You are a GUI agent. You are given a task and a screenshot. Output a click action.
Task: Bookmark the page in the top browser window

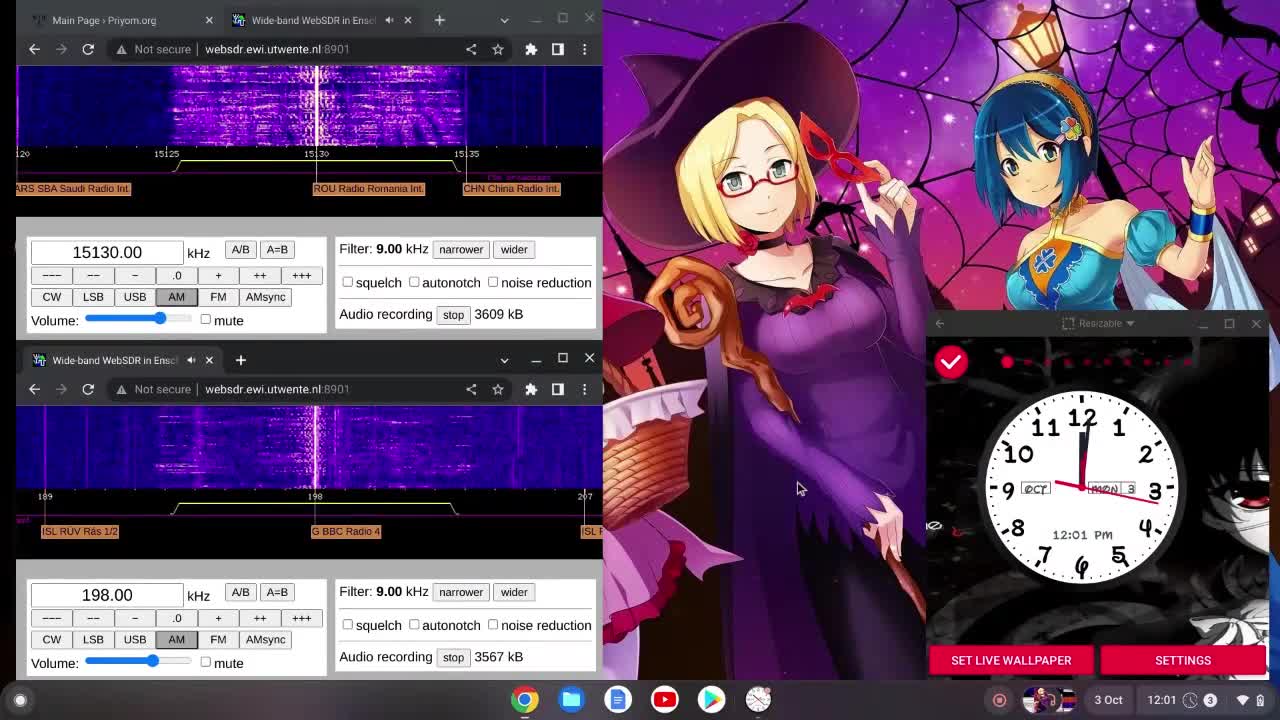click(498, 49)
